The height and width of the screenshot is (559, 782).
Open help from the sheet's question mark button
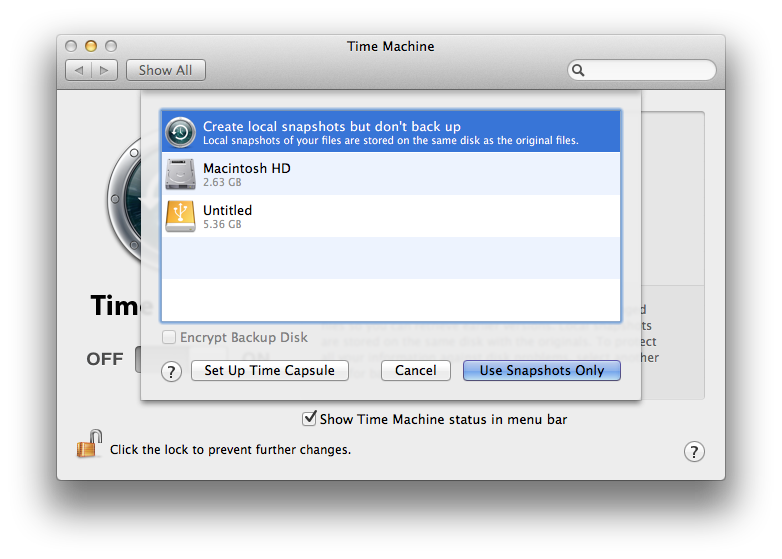coord(171,372)
